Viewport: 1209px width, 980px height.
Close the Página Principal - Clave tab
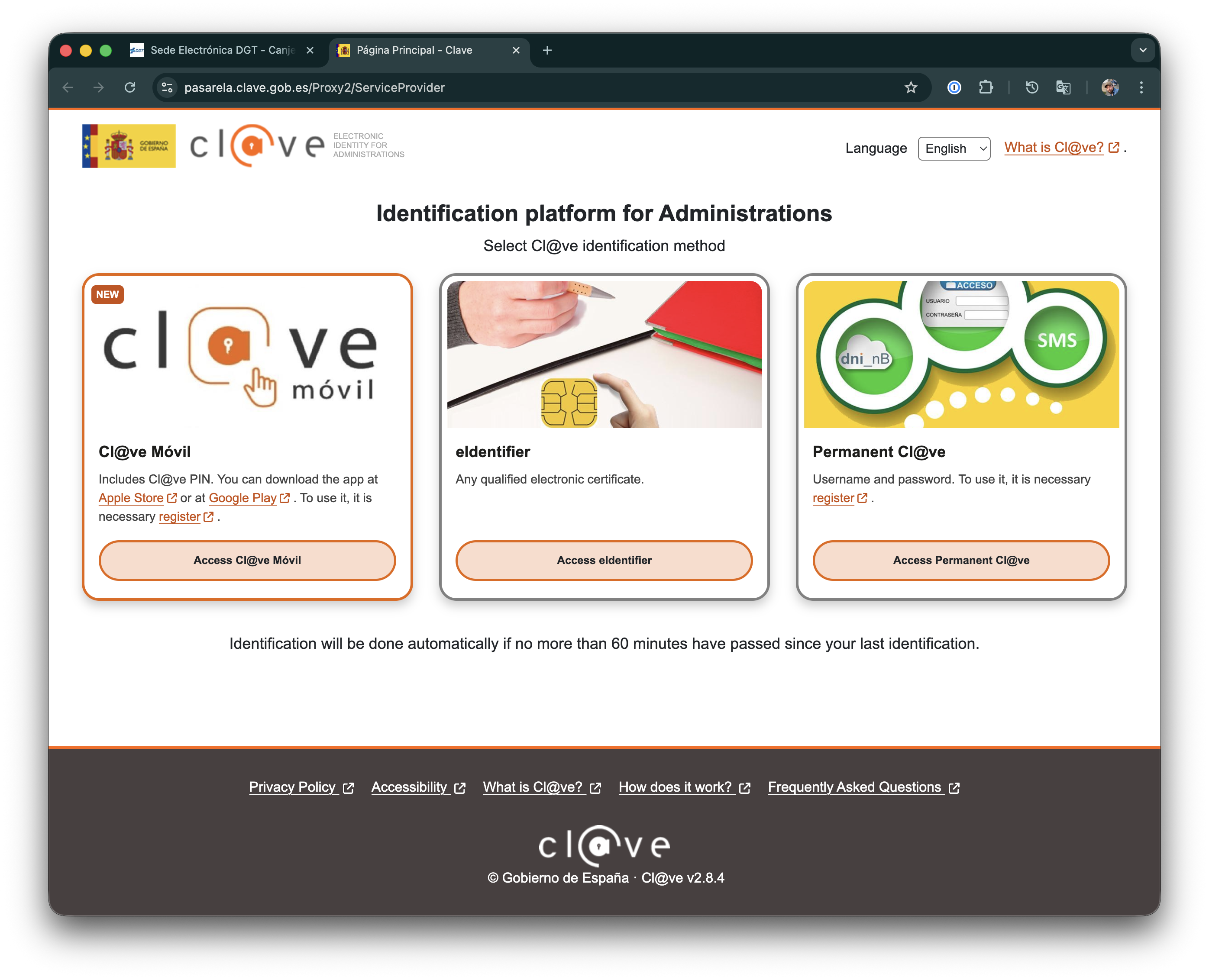[516, 50]
